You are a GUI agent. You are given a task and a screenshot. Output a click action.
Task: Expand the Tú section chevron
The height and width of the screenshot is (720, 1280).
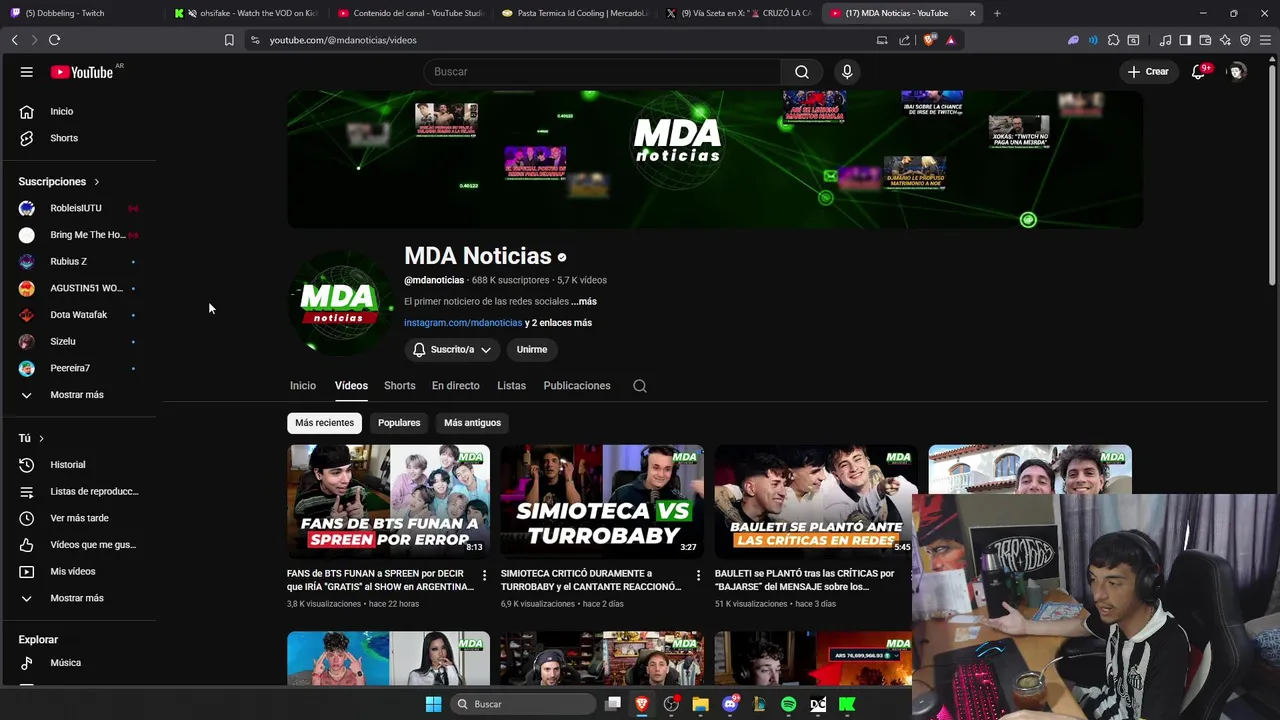(41, 438)
